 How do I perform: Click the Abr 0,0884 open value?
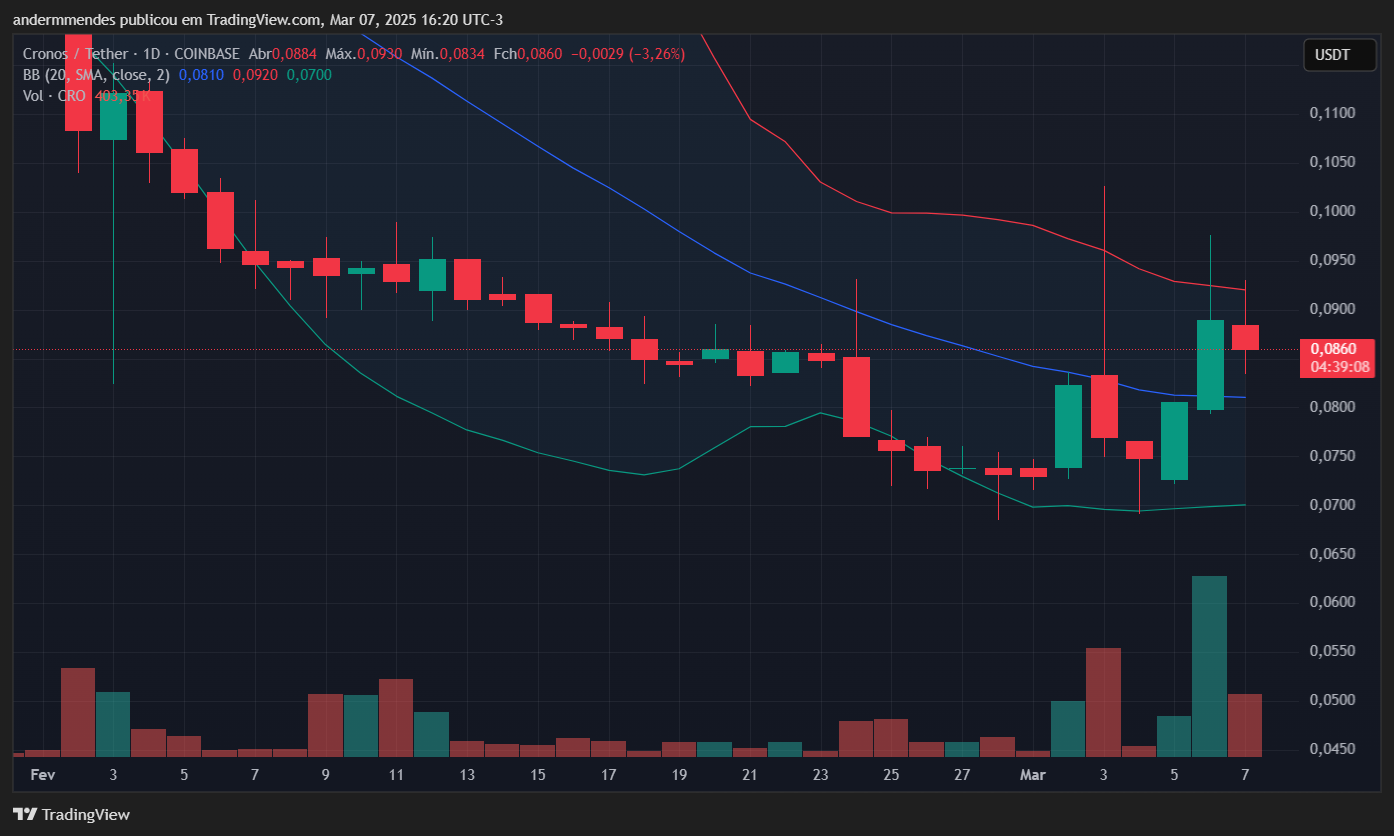pos(284,54)
